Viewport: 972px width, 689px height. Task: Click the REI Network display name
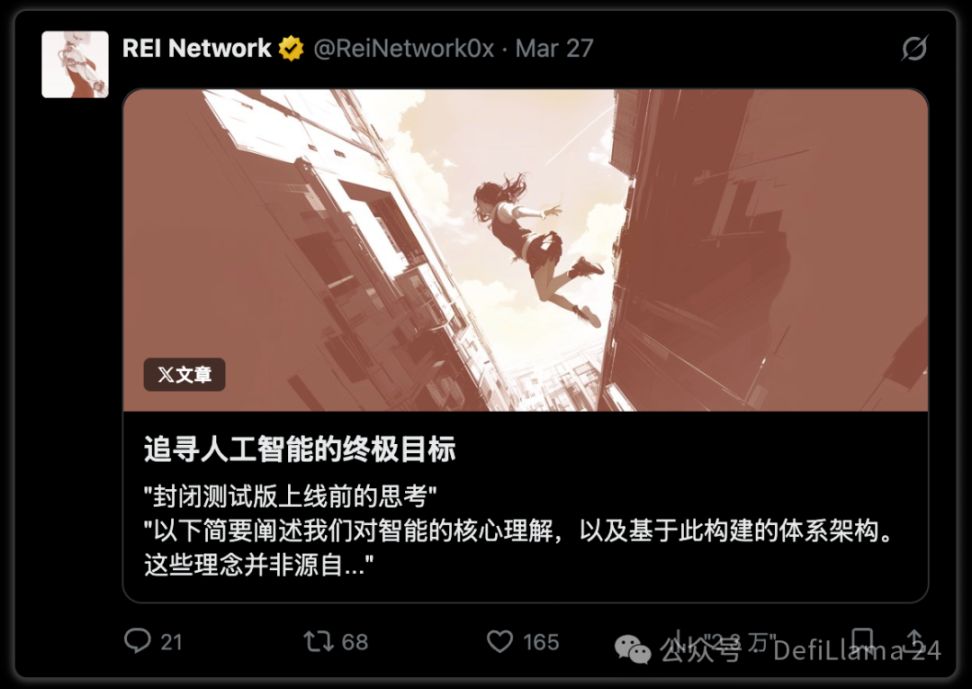tap(197, 48)
